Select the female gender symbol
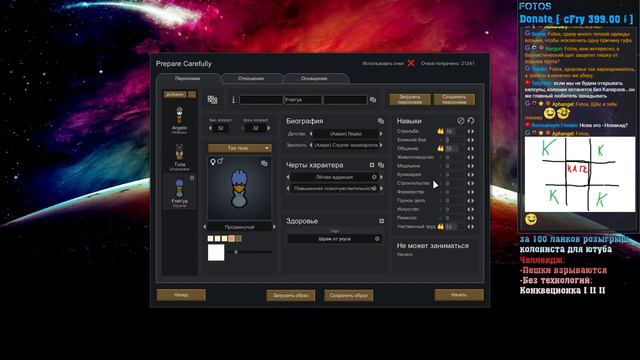640x360 pixels. (213, 162)
